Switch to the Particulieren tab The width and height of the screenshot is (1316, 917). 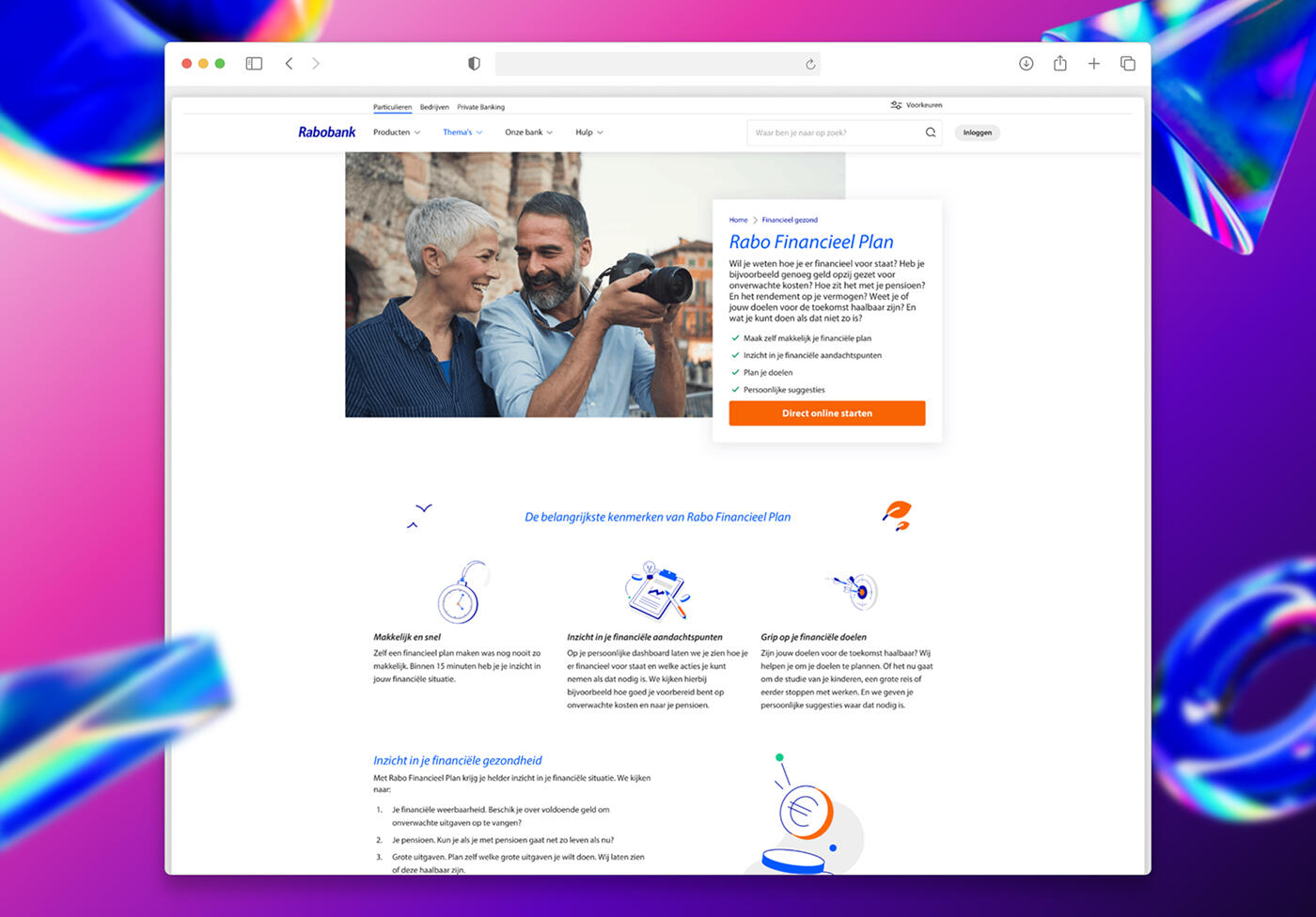point(392,107)
